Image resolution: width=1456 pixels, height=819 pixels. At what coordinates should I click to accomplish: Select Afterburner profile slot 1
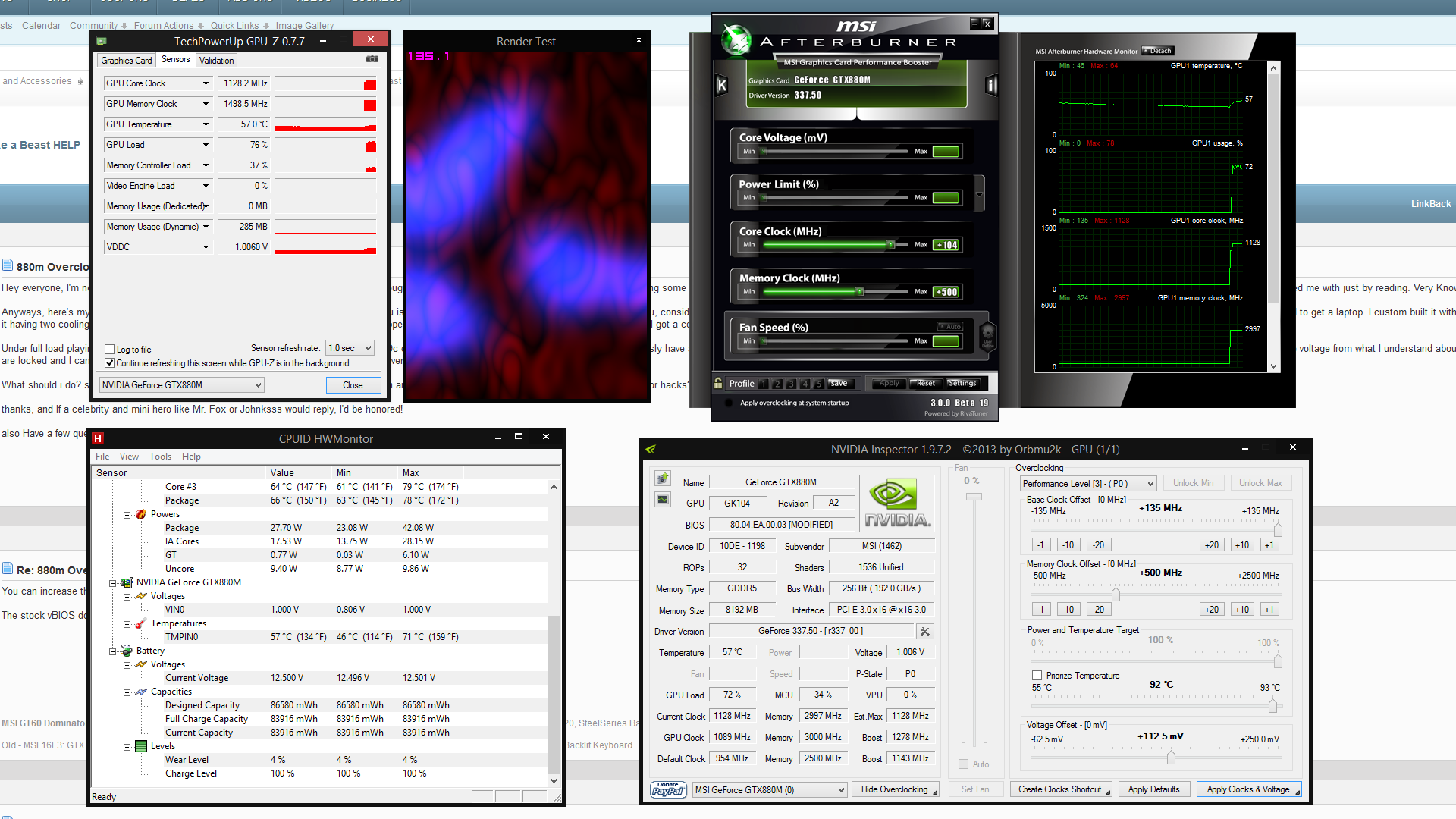click(x=764, y=384)
